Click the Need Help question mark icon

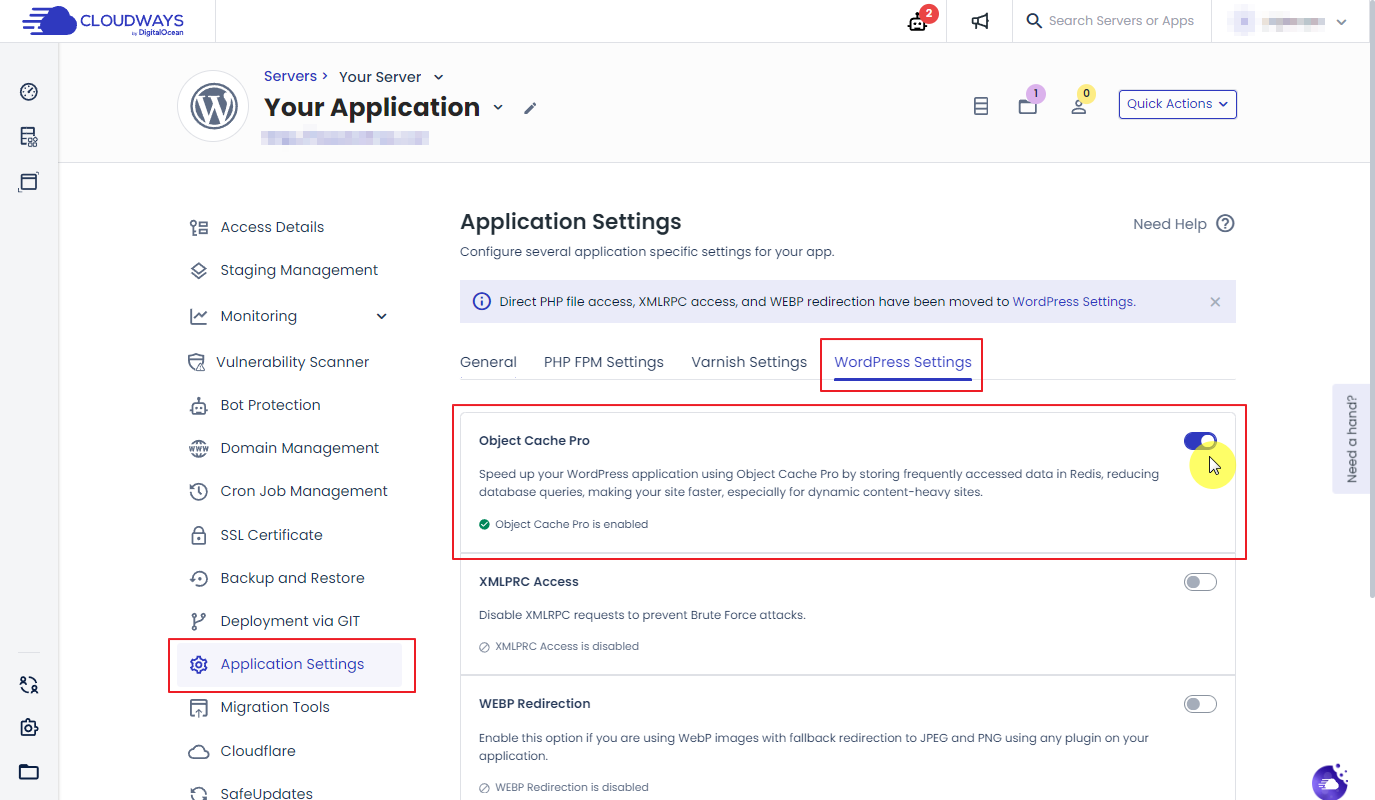point(1225,224)
